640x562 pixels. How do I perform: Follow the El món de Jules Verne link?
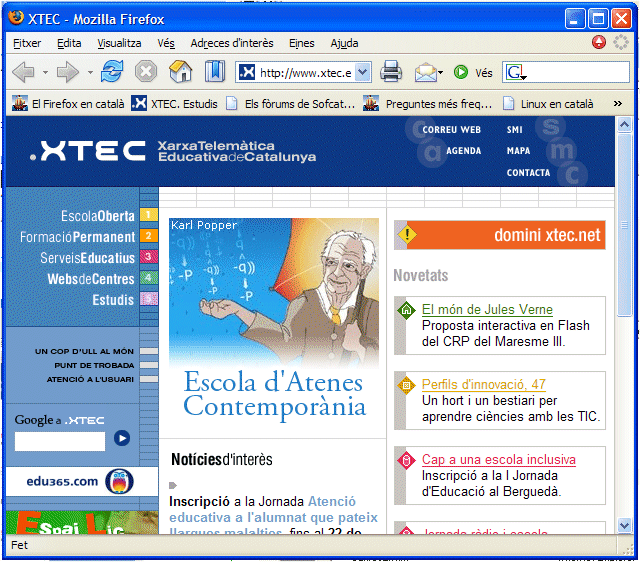[487, 309]
